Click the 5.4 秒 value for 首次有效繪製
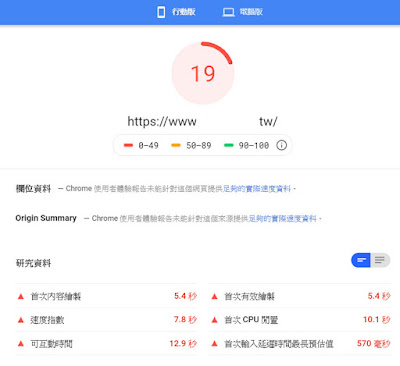This screenshot has height=366, width=400. (x=379, y=296)
